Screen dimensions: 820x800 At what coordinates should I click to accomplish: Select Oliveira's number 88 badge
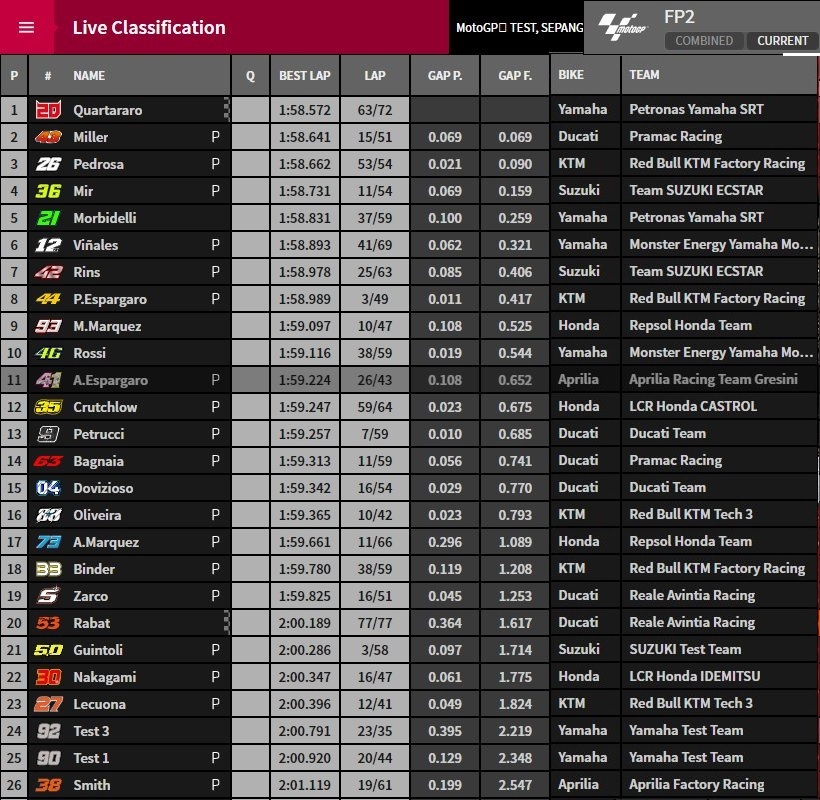(48, 515)
